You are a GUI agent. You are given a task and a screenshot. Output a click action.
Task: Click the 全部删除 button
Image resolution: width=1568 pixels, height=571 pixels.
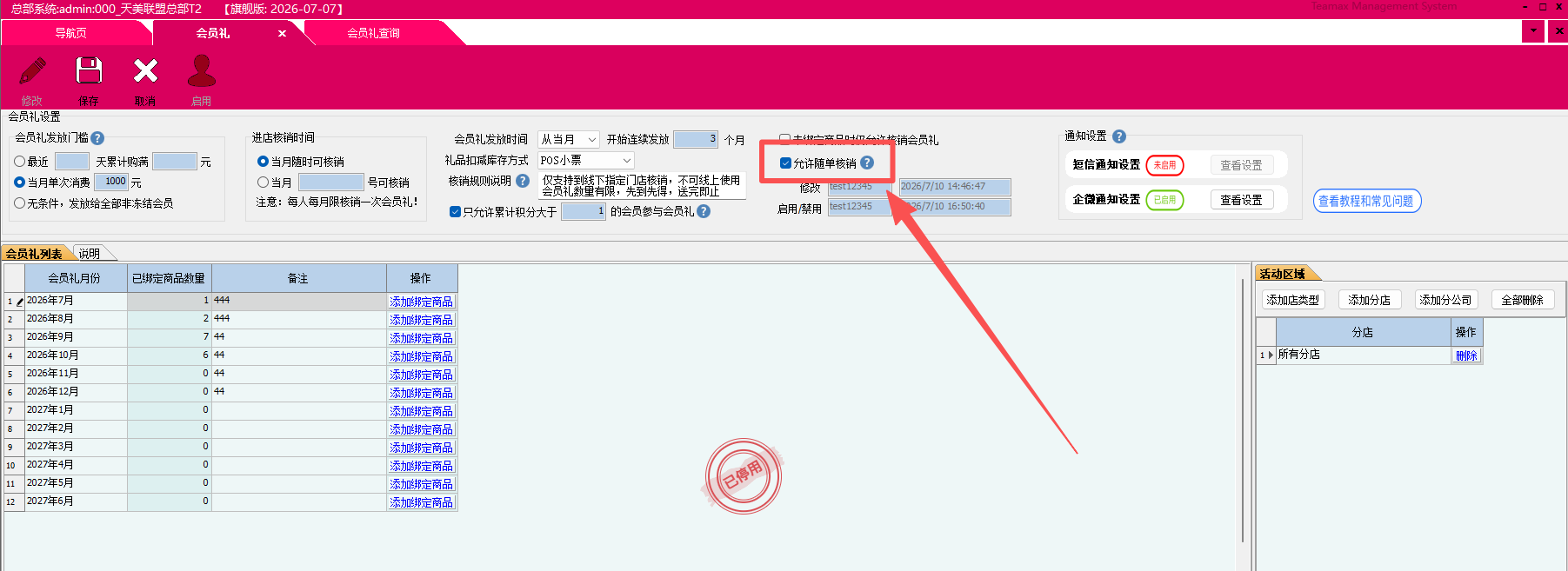coord(1523,300)
